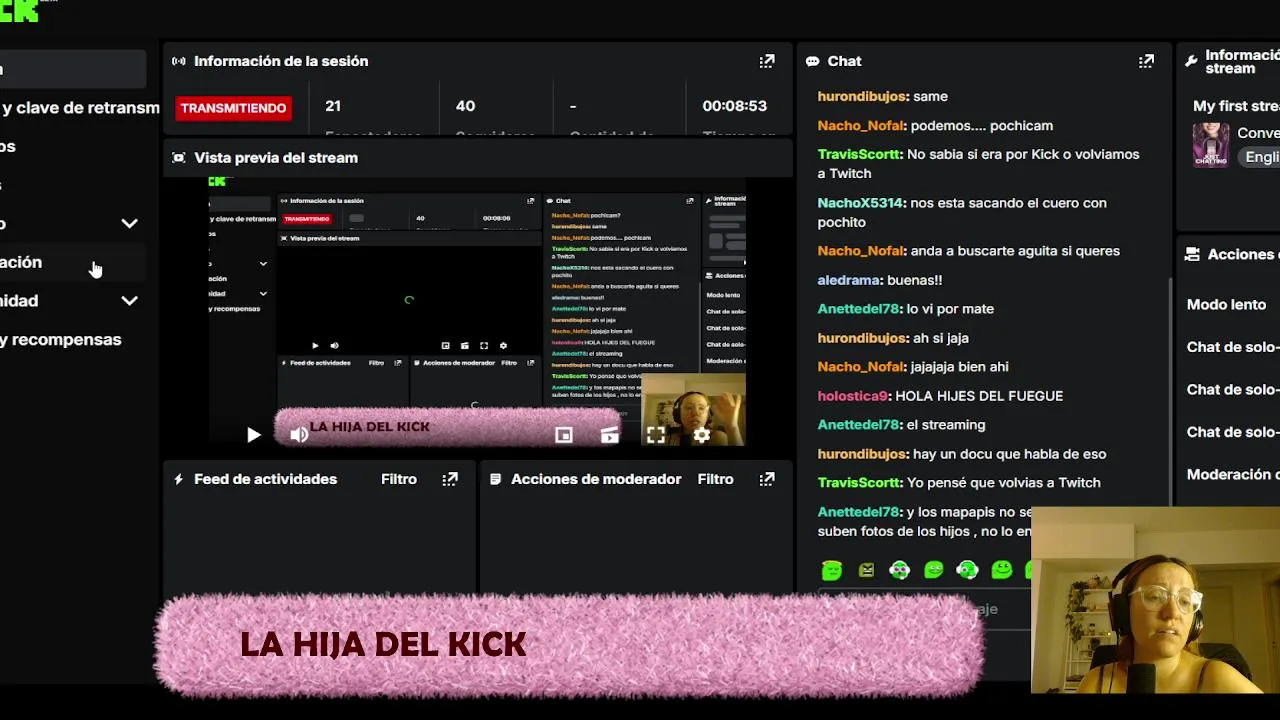Screen dimensions: 1280x720
Task: Pop out the Chat panel
Action: pyautogui.click(x=1147, y=61)
